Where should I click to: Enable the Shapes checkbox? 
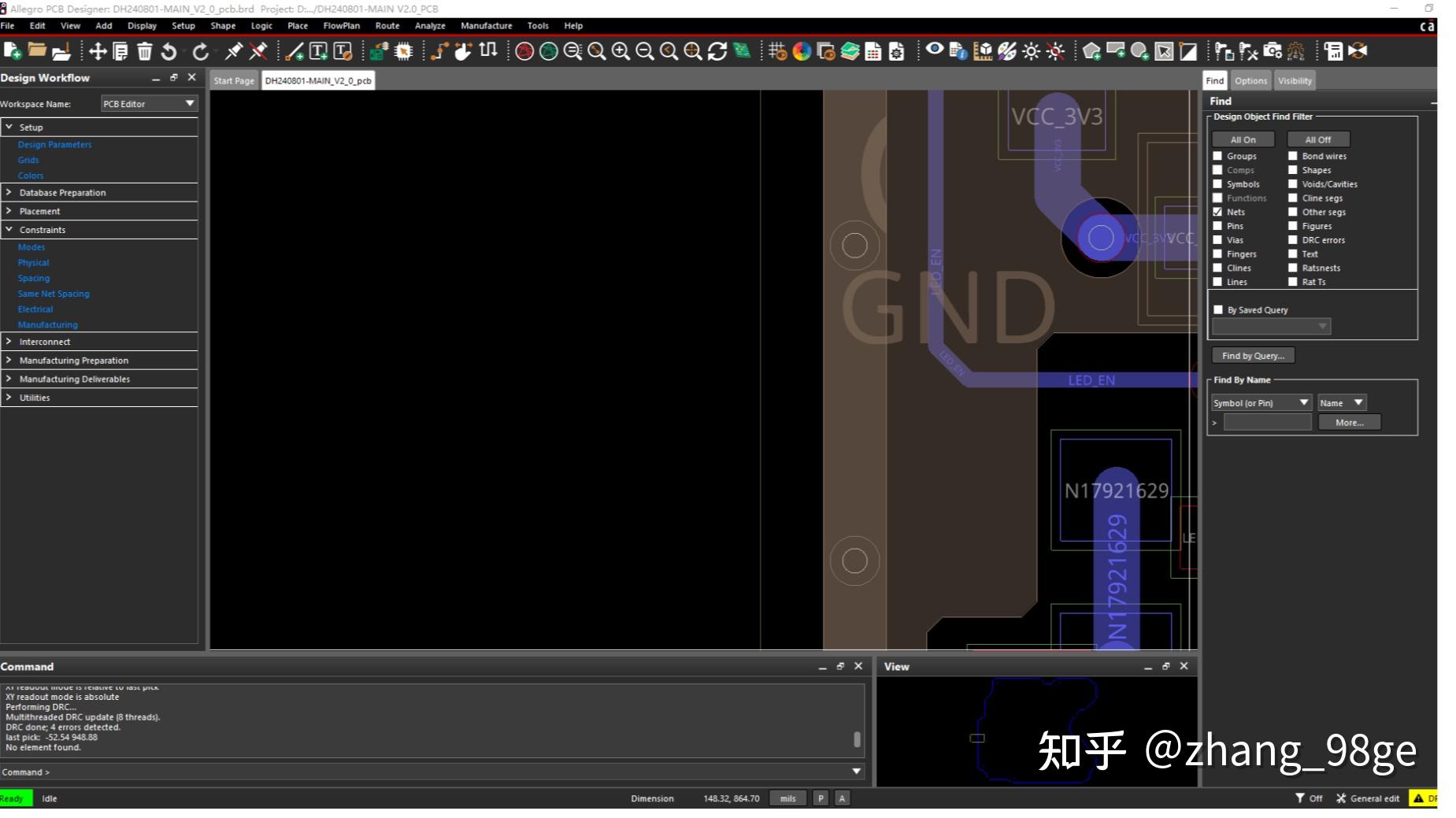click(x=1292, y=170)
